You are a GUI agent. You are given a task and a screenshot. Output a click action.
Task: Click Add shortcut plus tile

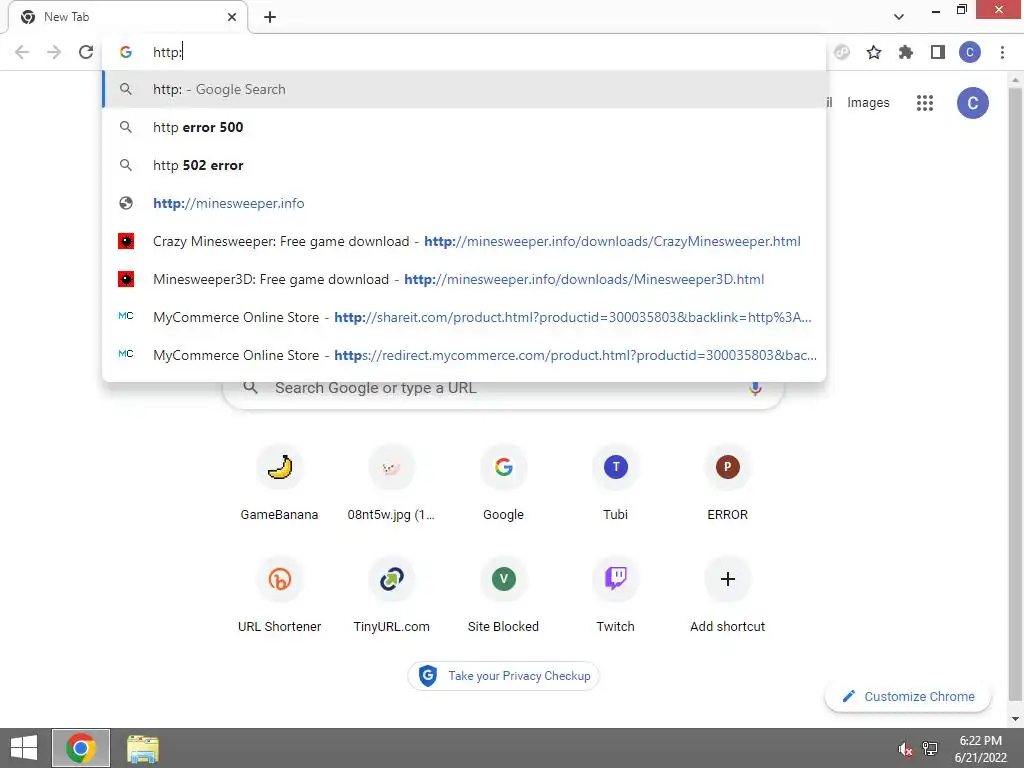pos(728,595)
